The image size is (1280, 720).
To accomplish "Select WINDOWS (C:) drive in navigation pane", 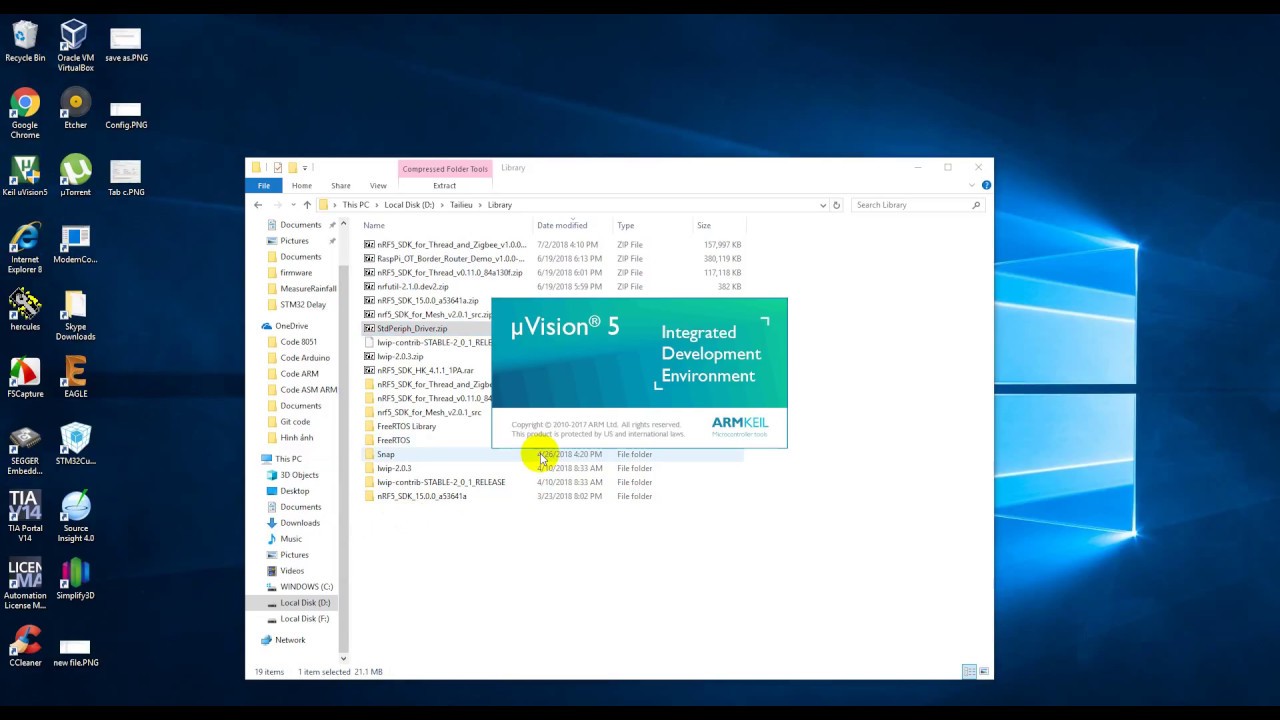I will pyautogui.click(x=306, y=587).
